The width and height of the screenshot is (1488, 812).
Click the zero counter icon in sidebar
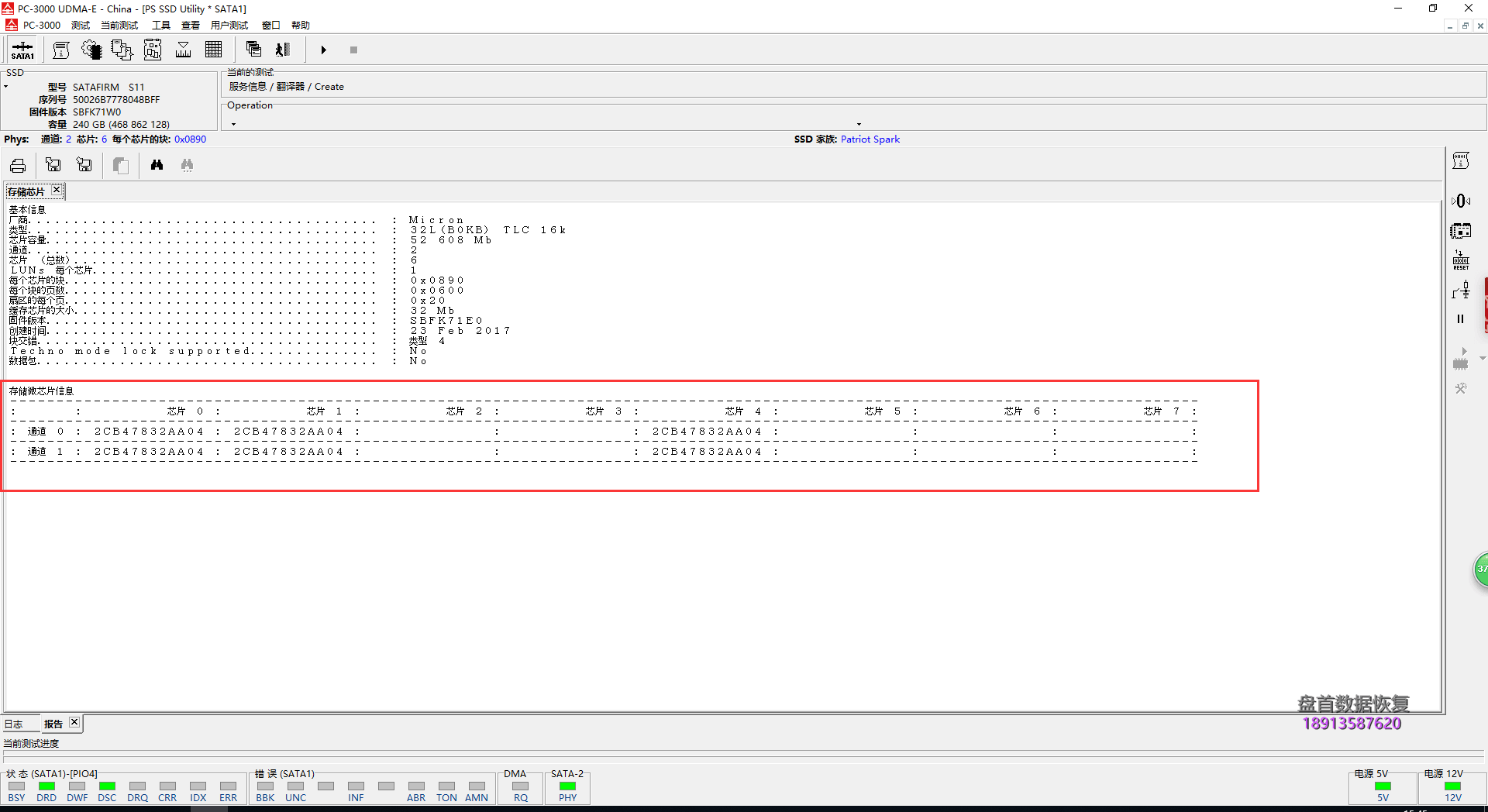pos(1461,201)
